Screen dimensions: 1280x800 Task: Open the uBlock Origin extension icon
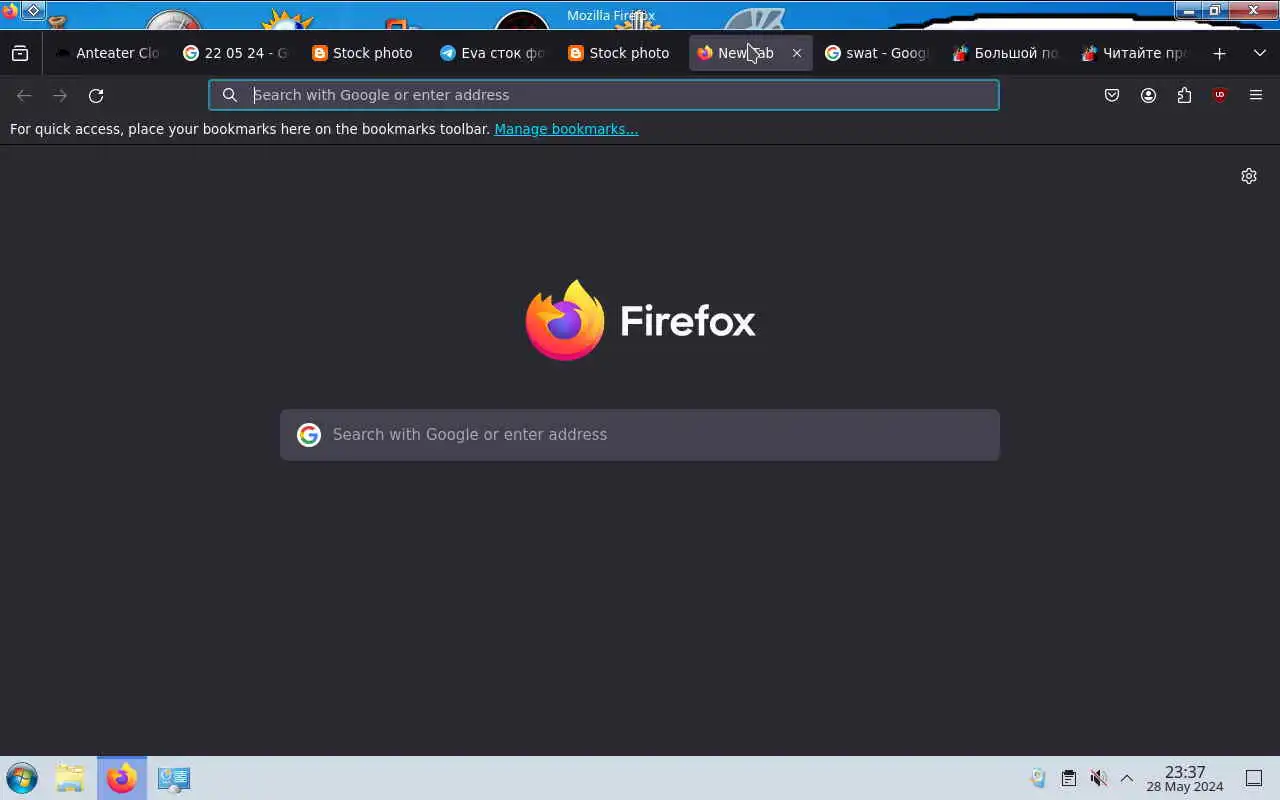(x=1220, y=95)
